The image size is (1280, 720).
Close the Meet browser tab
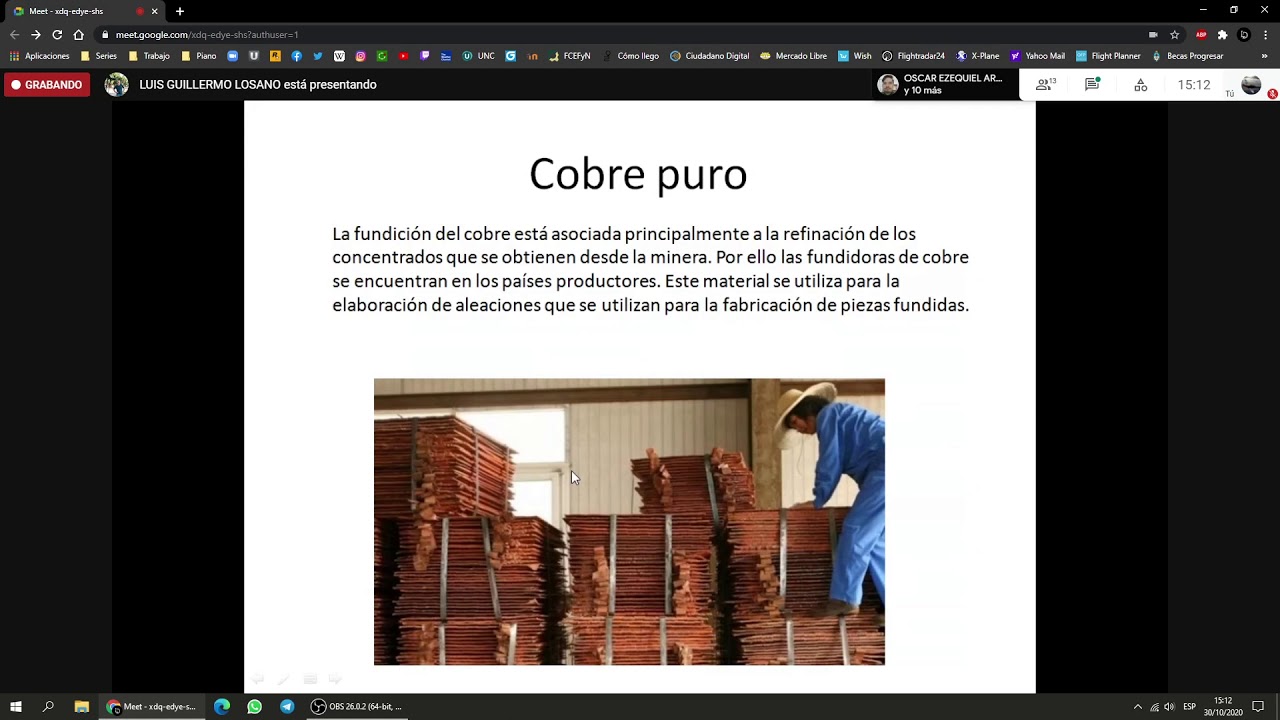tap(154, 11)
